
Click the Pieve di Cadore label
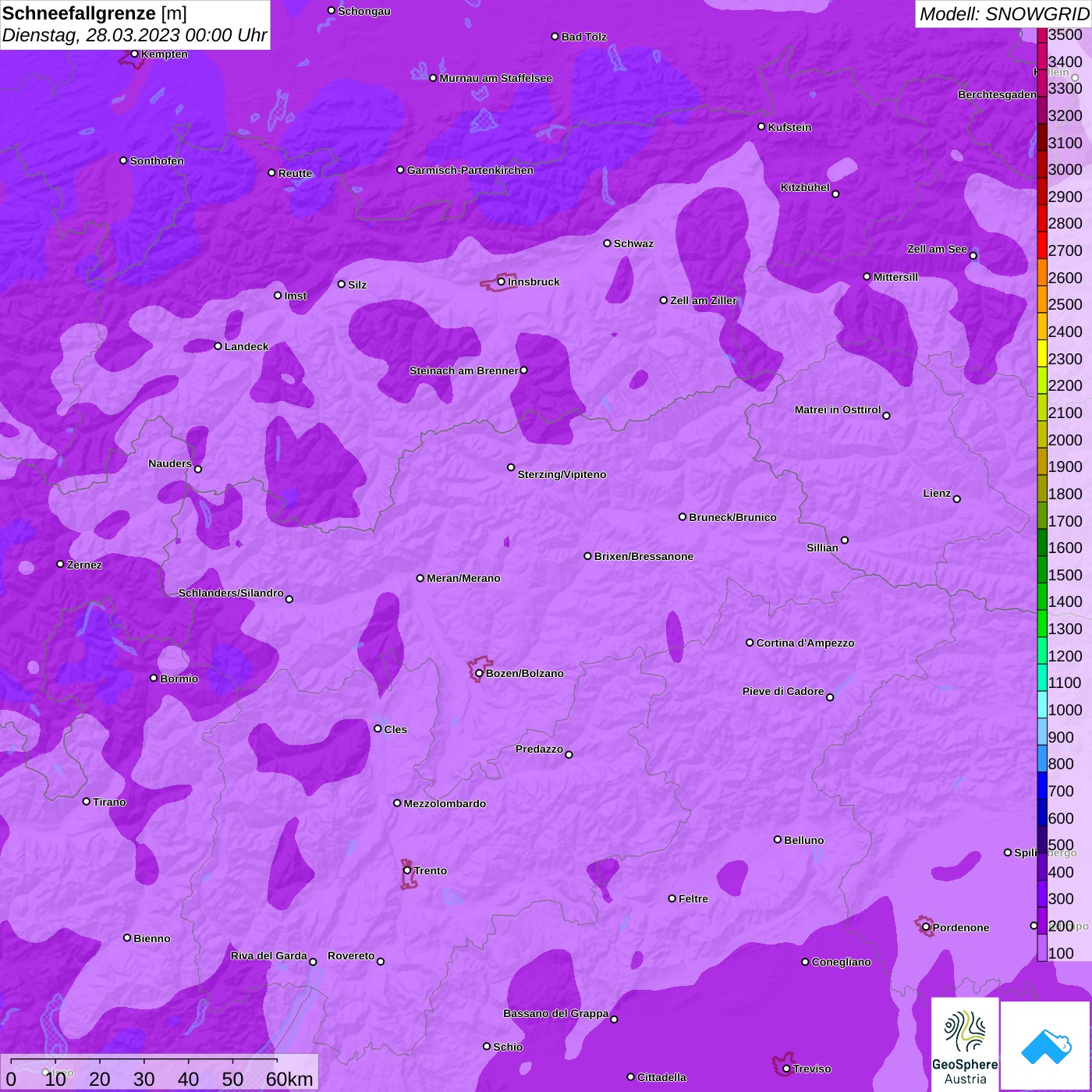(783, 691)
